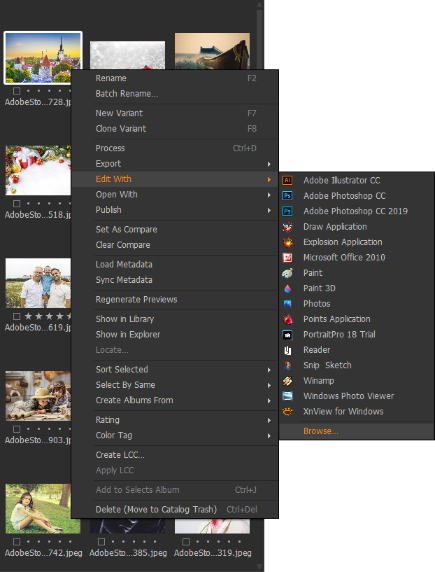Click the Snip & Sketch icon
The image size is (435, 572).
(x=288, y=365)
